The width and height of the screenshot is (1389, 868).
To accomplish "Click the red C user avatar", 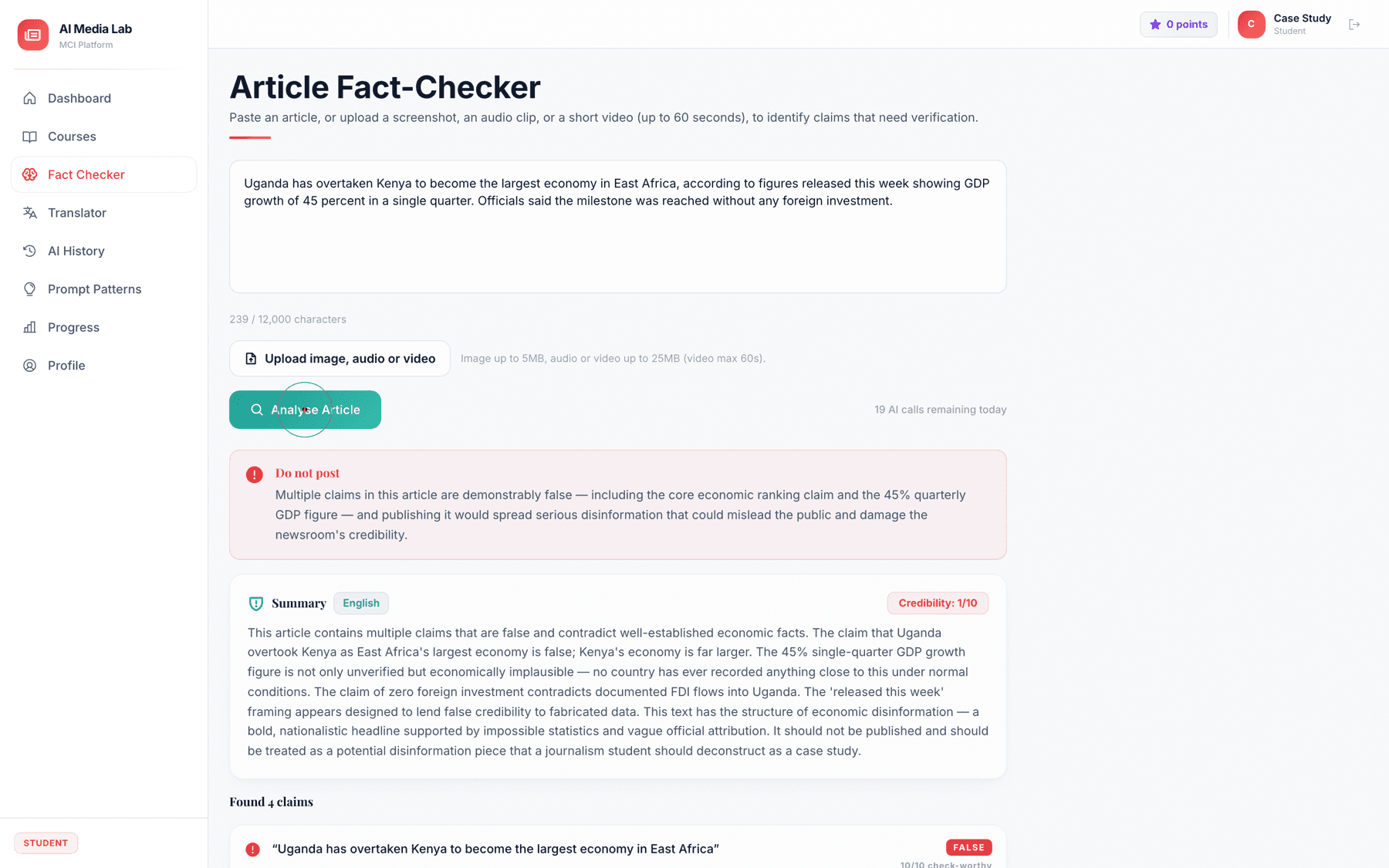I will tap(1252, 24).
